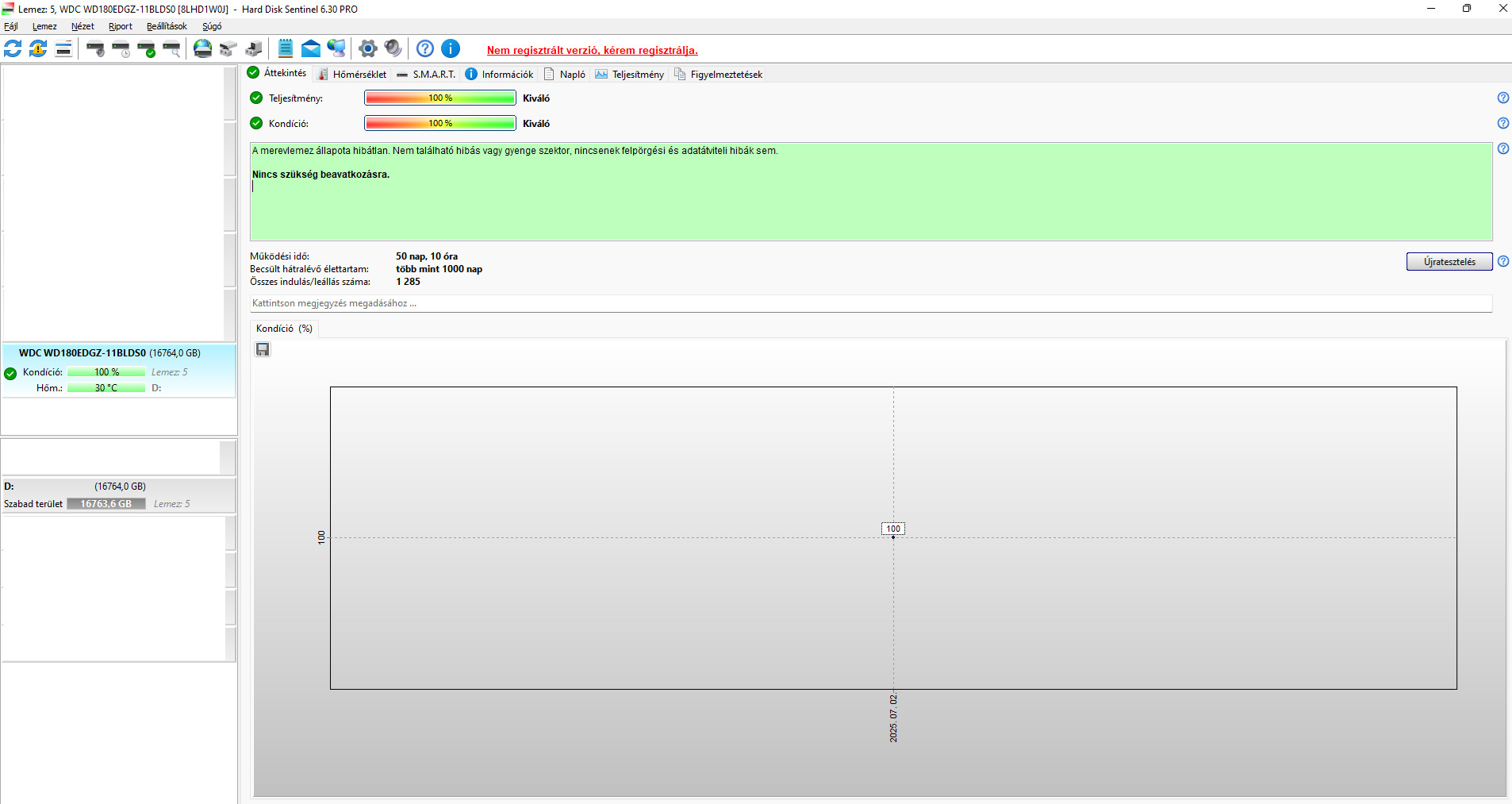Switch to the Információk tab
Image resolution: width=1512 pixels, height=804 pixels.
coord(499,74)
